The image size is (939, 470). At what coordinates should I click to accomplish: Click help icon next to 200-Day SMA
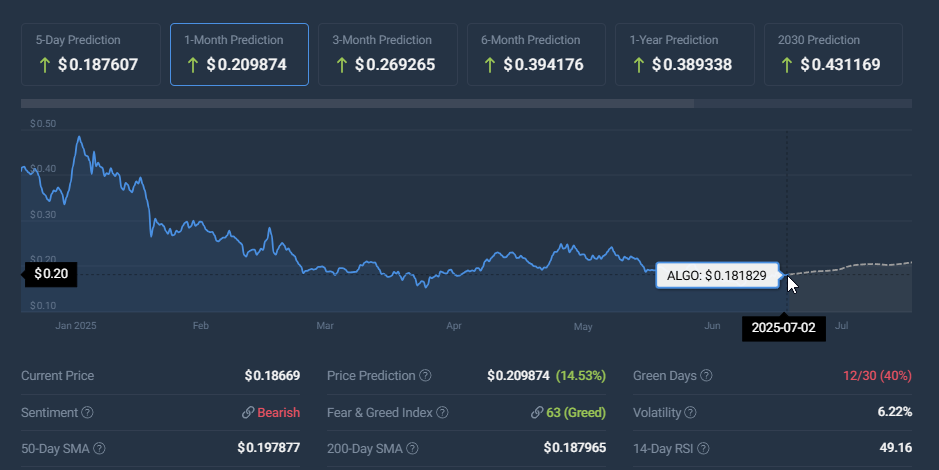[412, 448]
